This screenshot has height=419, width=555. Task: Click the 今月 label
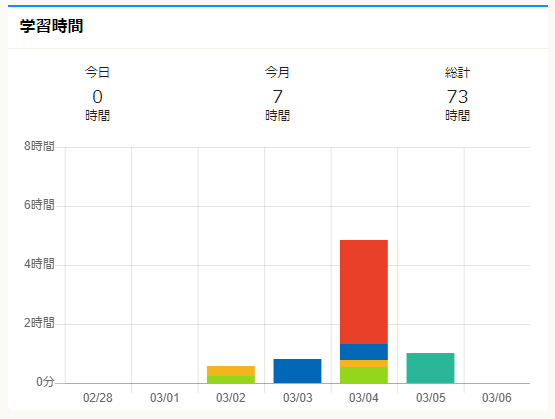278,72
